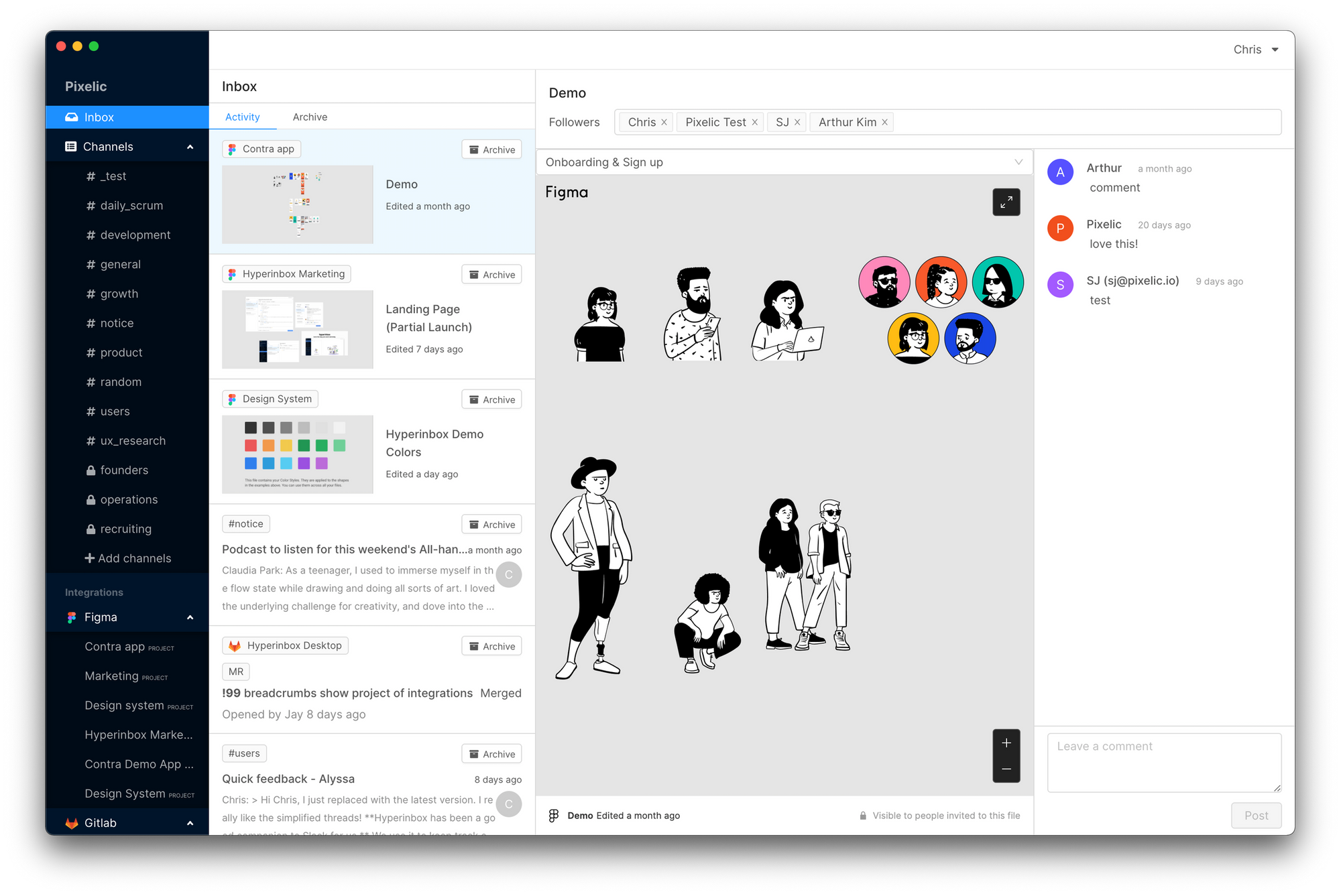Archive the Contra app Demo item
This screenshot has height=896, width=1341.
(491, 149)
